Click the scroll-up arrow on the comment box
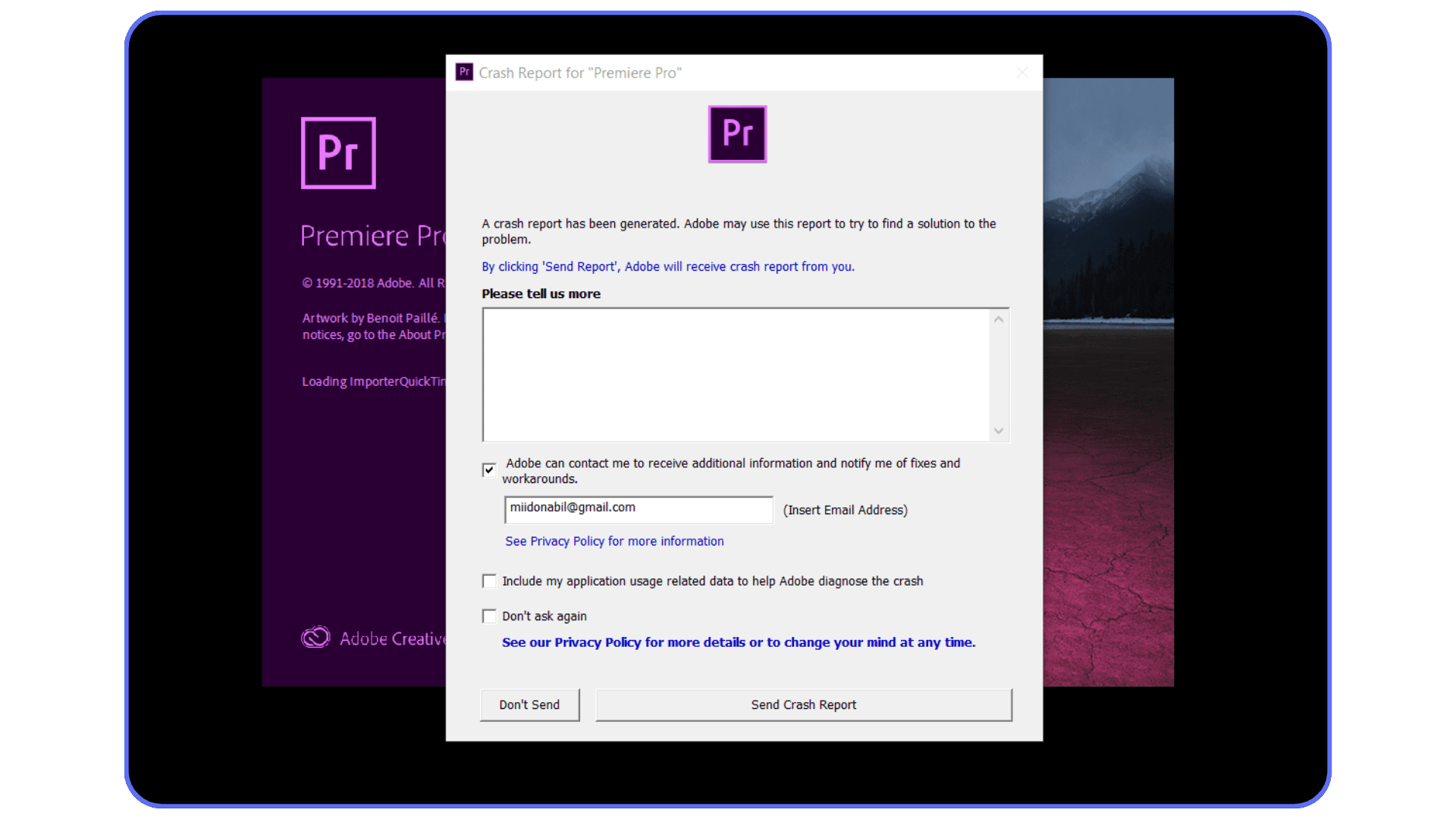Screen dimensions: 1456x819 pyautogui.click(x=998, y=318)
